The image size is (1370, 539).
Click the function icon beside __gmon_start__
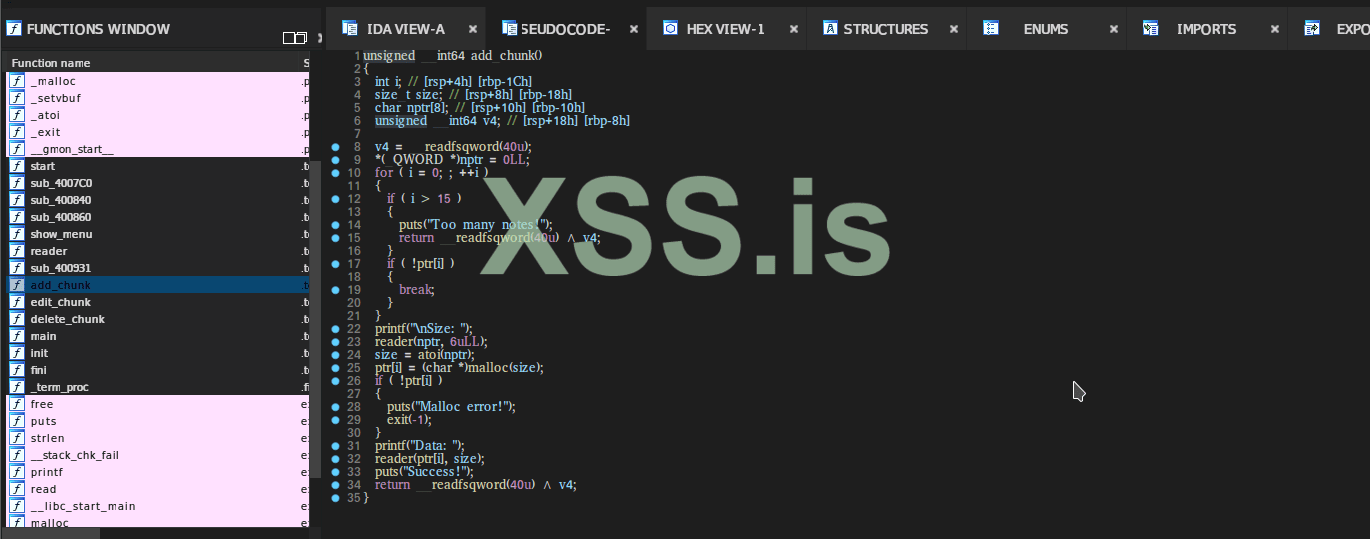pos(17,149)
